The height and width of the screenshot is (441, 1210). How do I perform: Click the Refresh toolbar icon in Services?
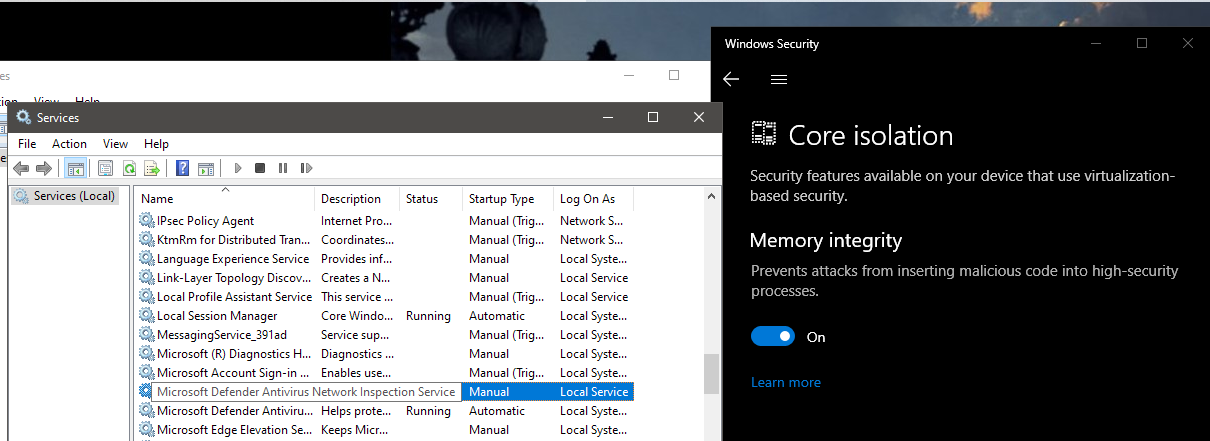point(129,168)
